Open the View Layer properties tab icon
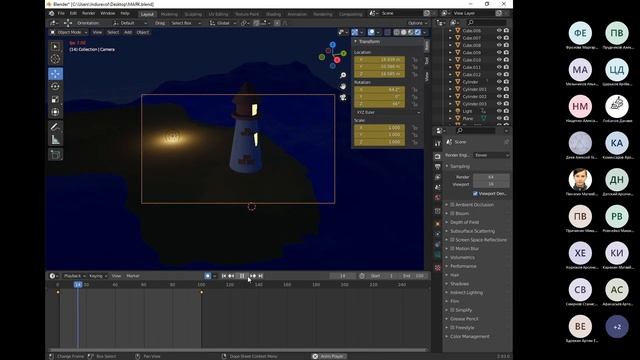The image size is (640, 360). pyautogui.click(x=438, y=177)
